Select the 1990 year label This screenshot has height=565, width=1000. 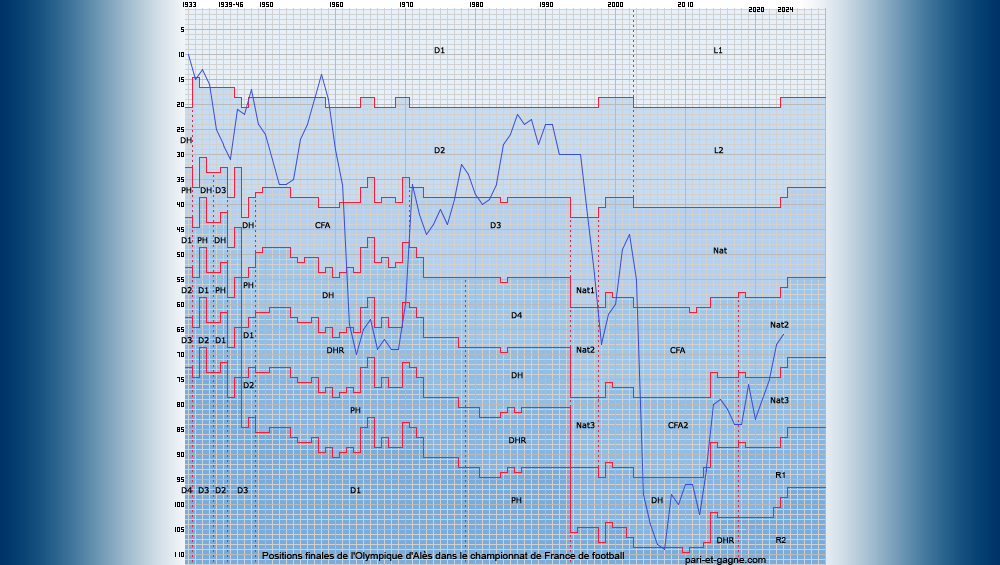546,4
